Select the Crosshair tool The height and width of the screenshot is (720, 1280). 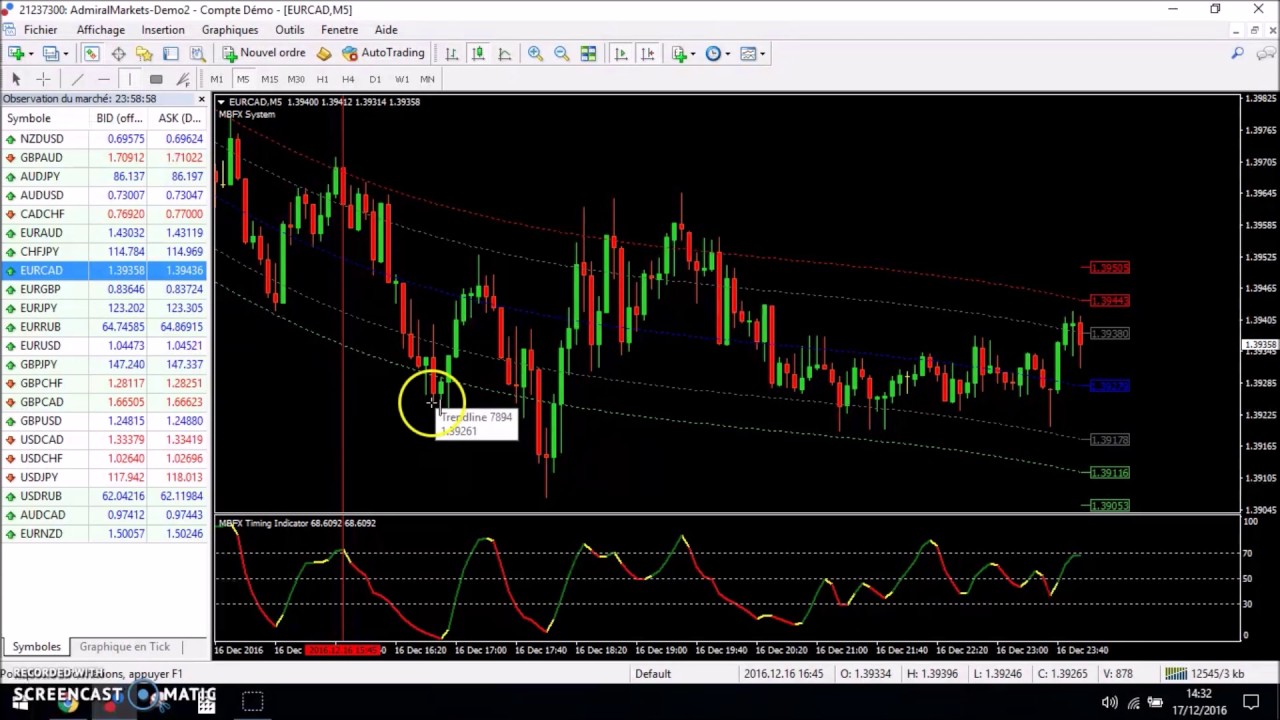[43, 79]
